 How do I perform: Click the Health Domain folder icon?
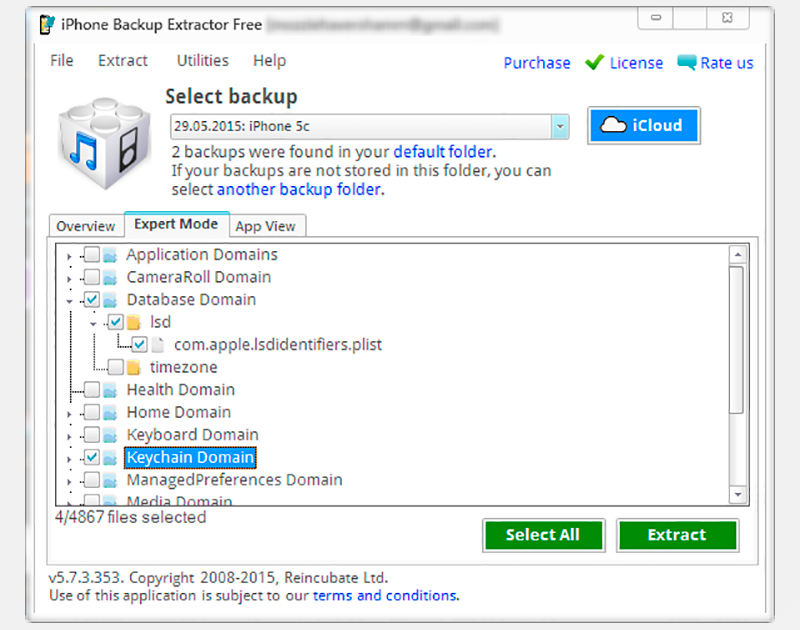(110, 390)
